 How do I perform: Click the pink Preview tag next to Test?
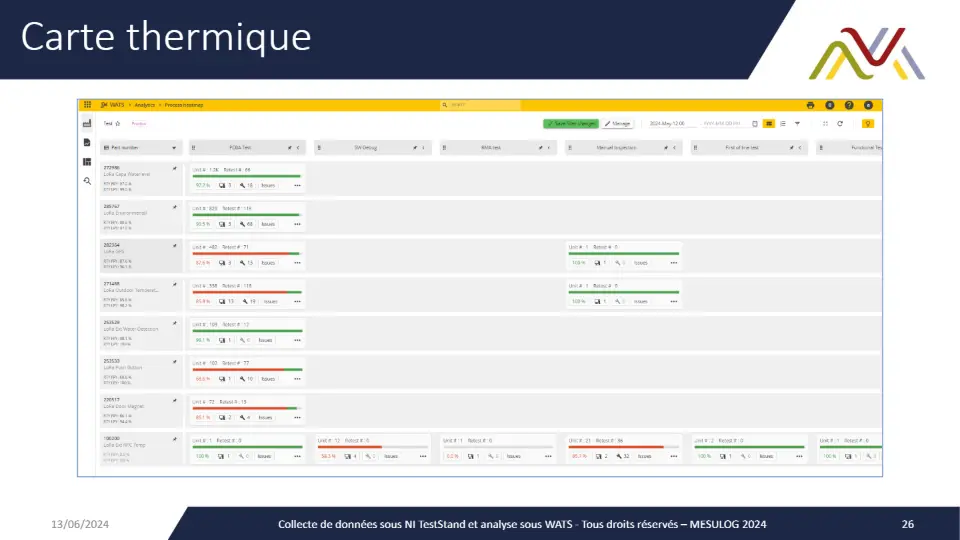[139, 124]
